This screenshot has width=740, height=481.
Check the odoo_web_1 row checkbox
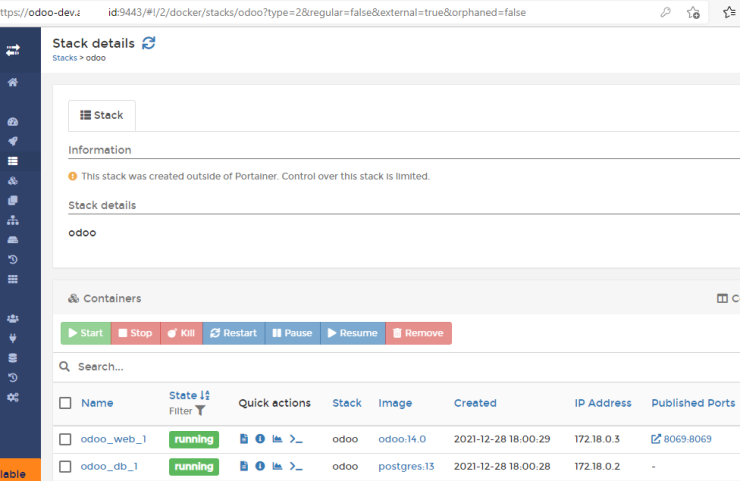click(x=65, y=439)
